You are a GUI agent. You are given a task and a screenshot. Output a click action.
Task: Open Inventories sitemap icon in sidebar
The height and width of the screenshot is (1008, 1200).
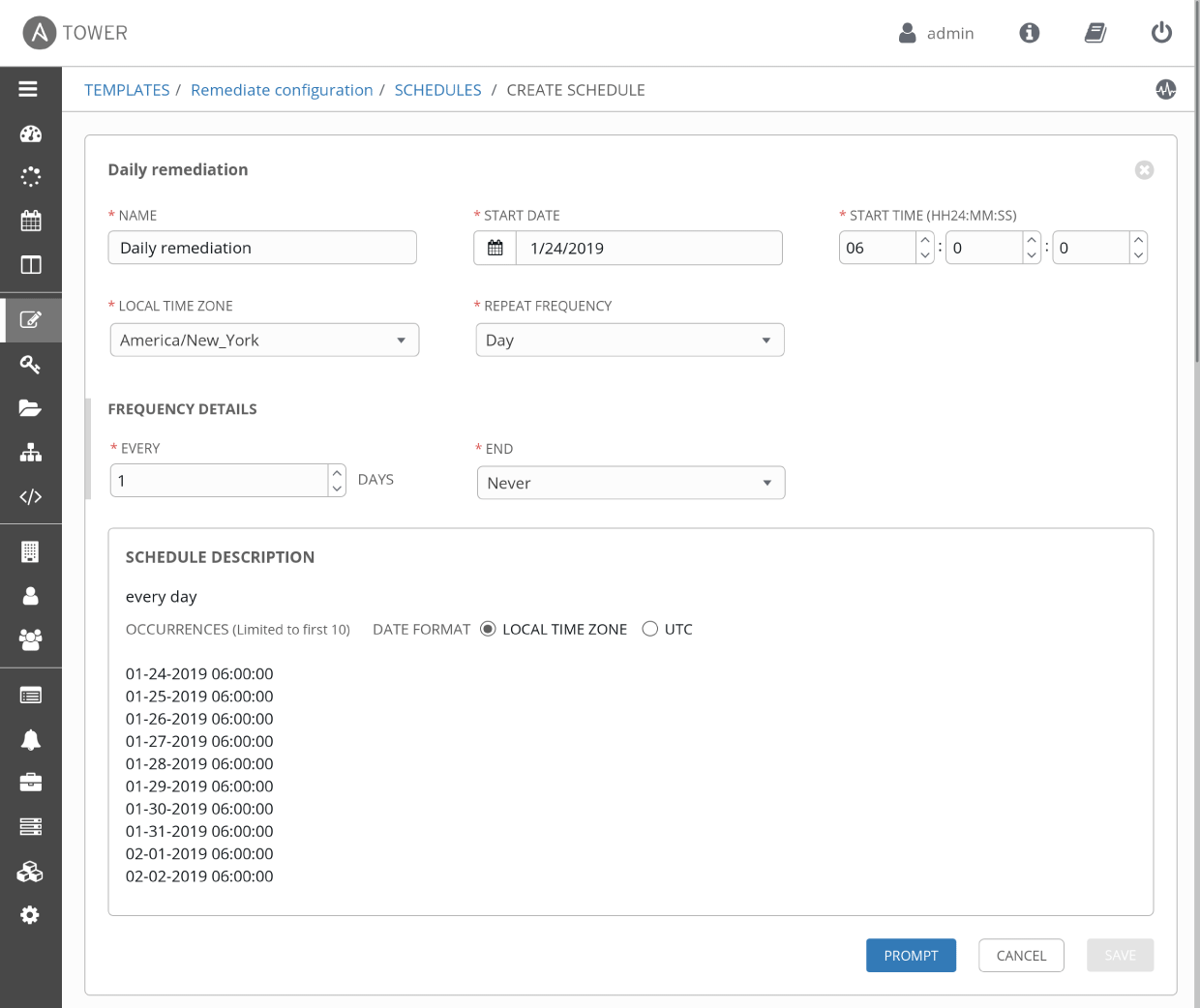[x=31, y=453]
